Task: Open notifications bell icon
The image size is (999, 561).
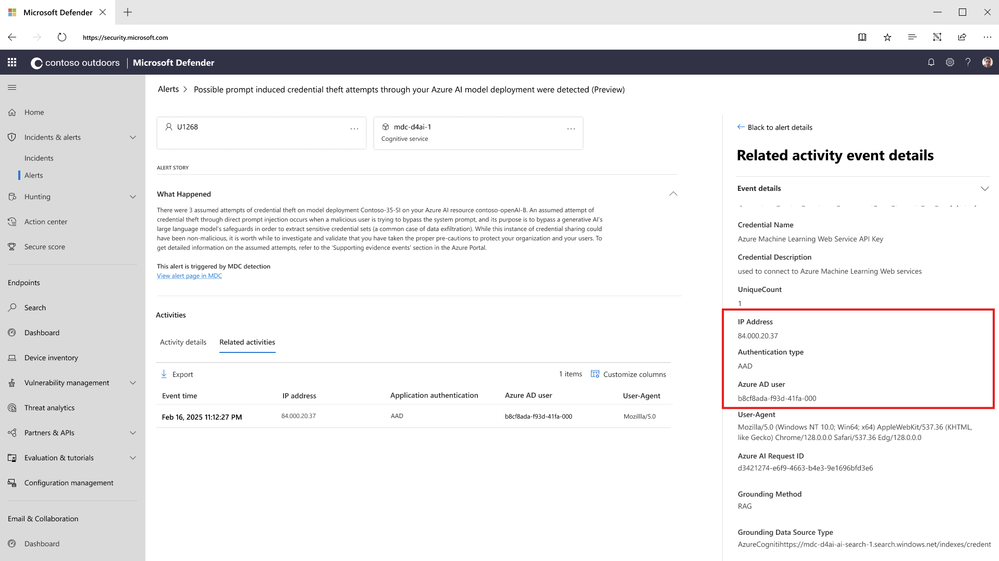Action: (x=931, y=62)
